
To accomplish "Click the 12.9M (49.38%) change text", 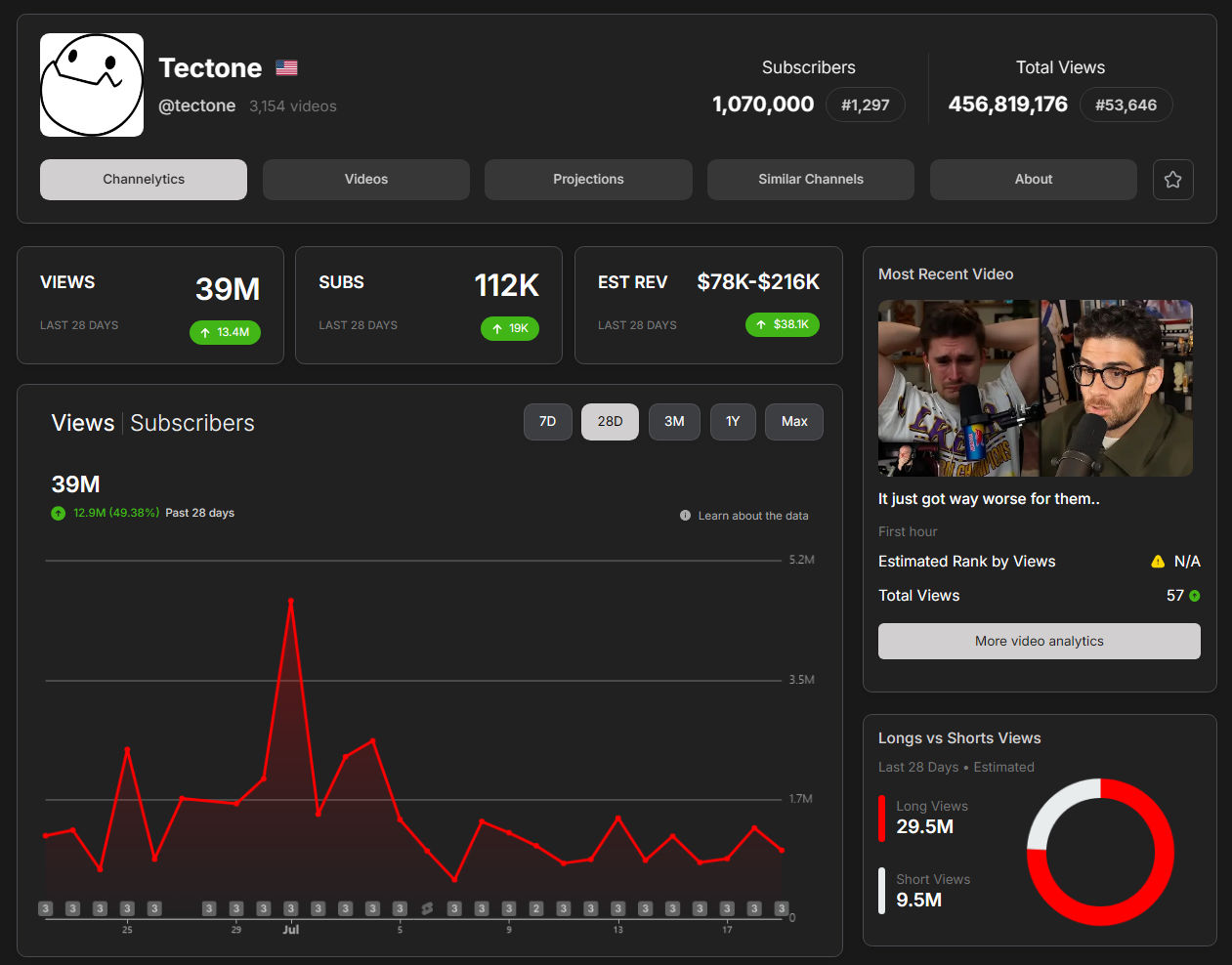I will 116,513.
